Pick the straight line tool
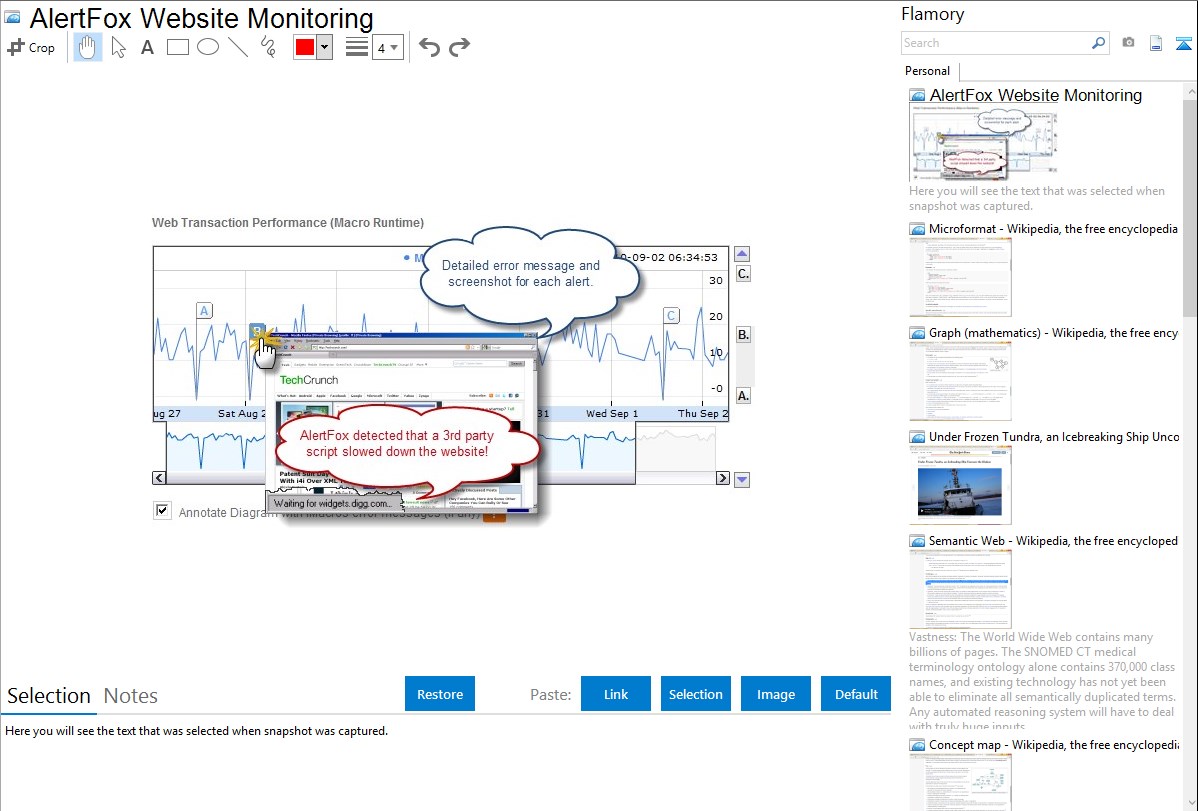 238,47
